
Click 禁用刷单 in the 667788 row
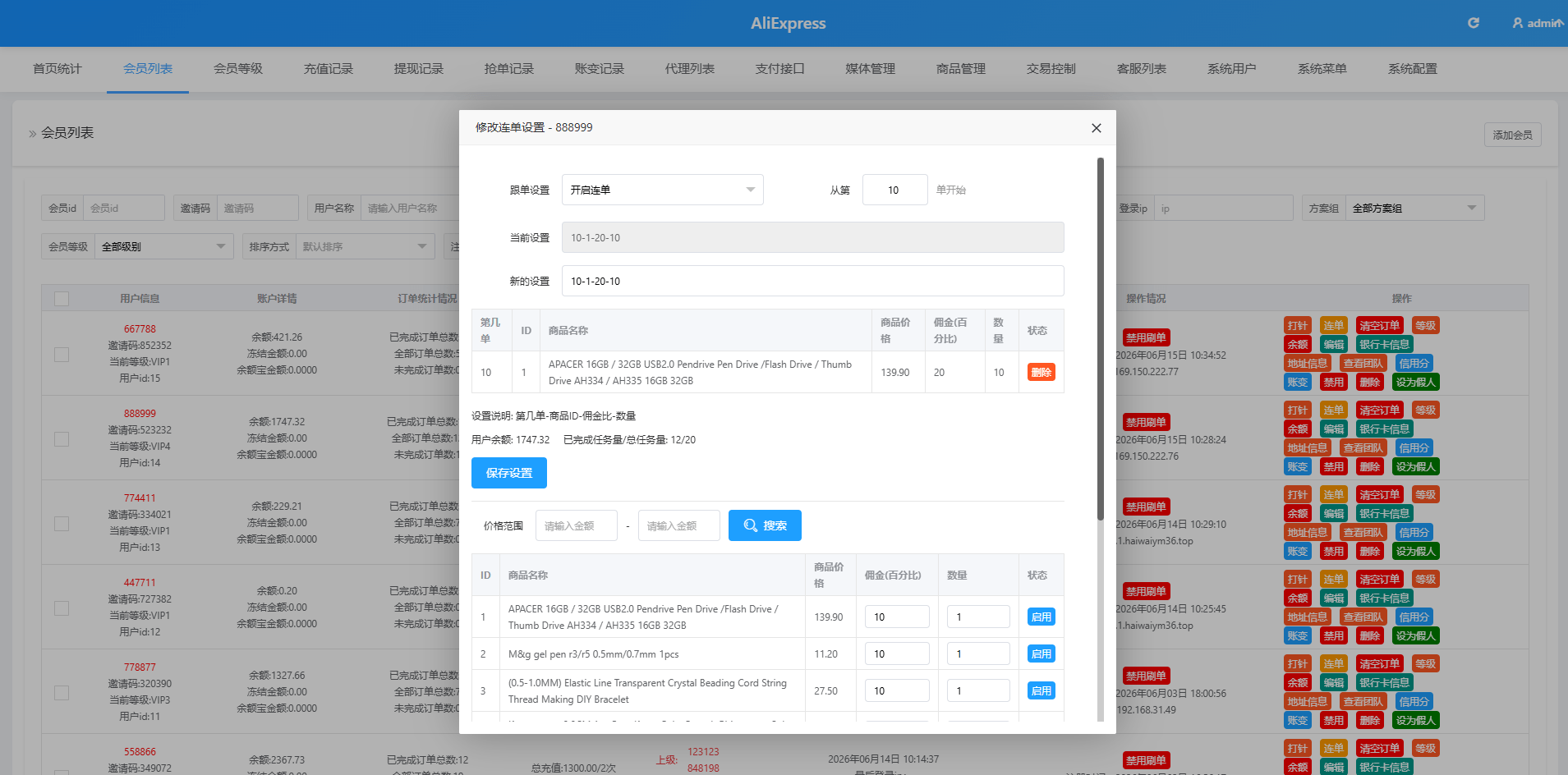1146,337
